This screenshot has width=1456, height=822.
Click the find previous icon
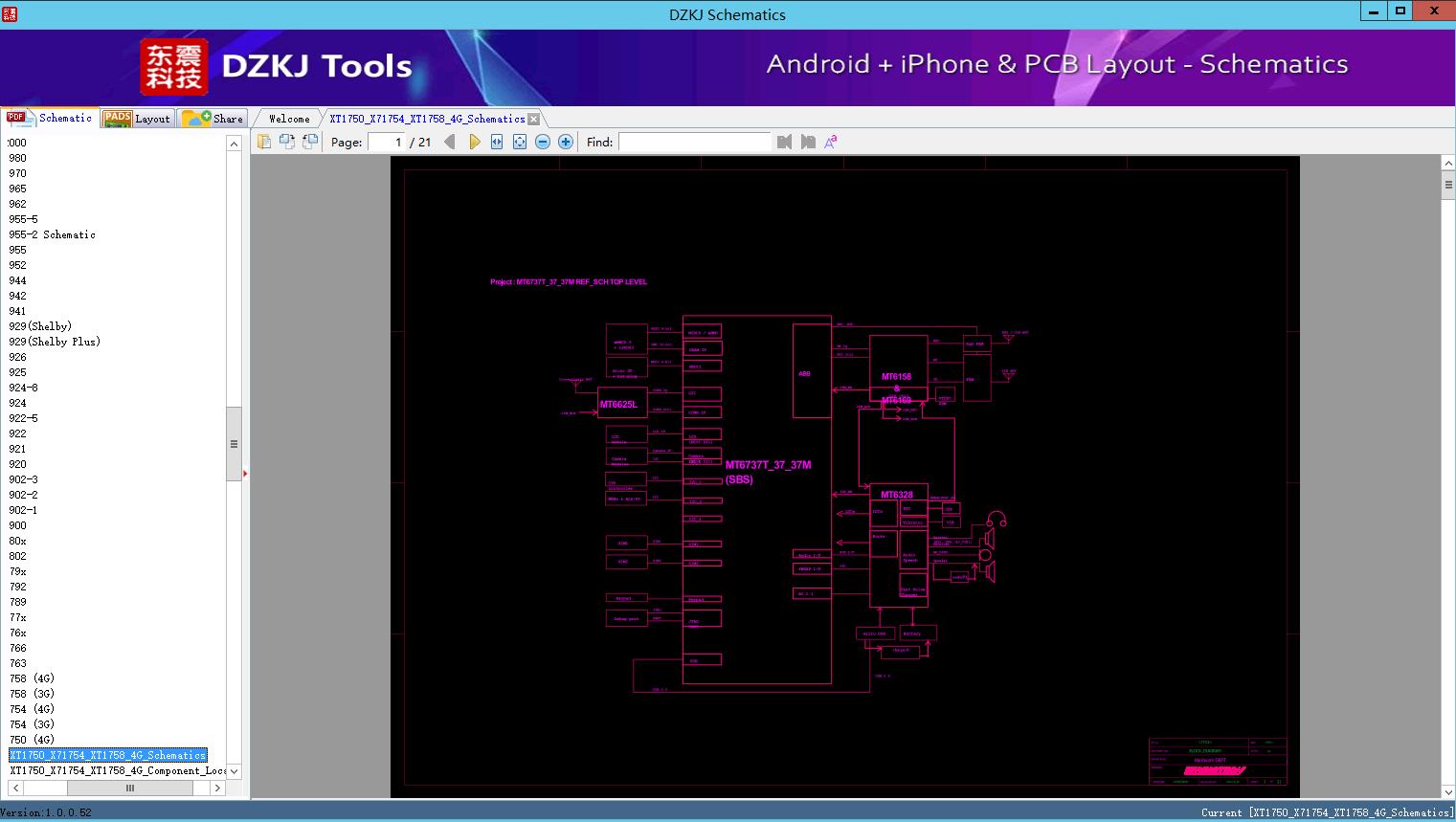click(x=785, y=142)
